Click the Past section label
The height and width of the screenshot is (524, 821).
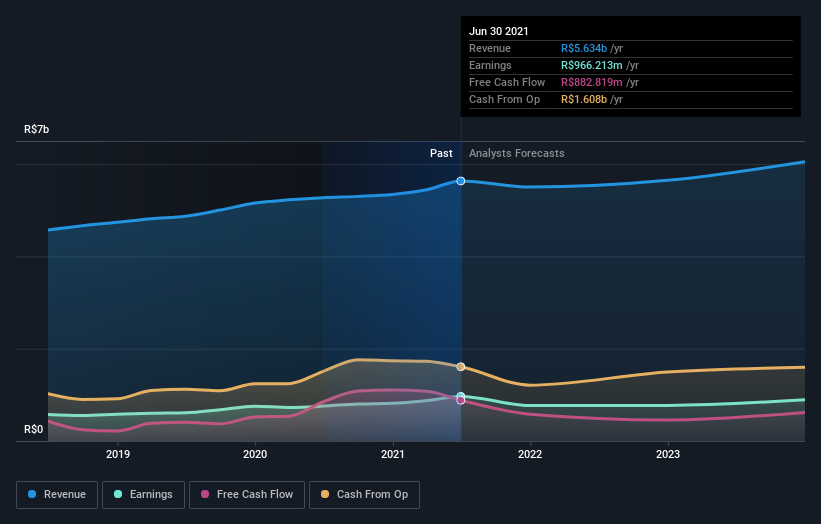tap(441, 153)
